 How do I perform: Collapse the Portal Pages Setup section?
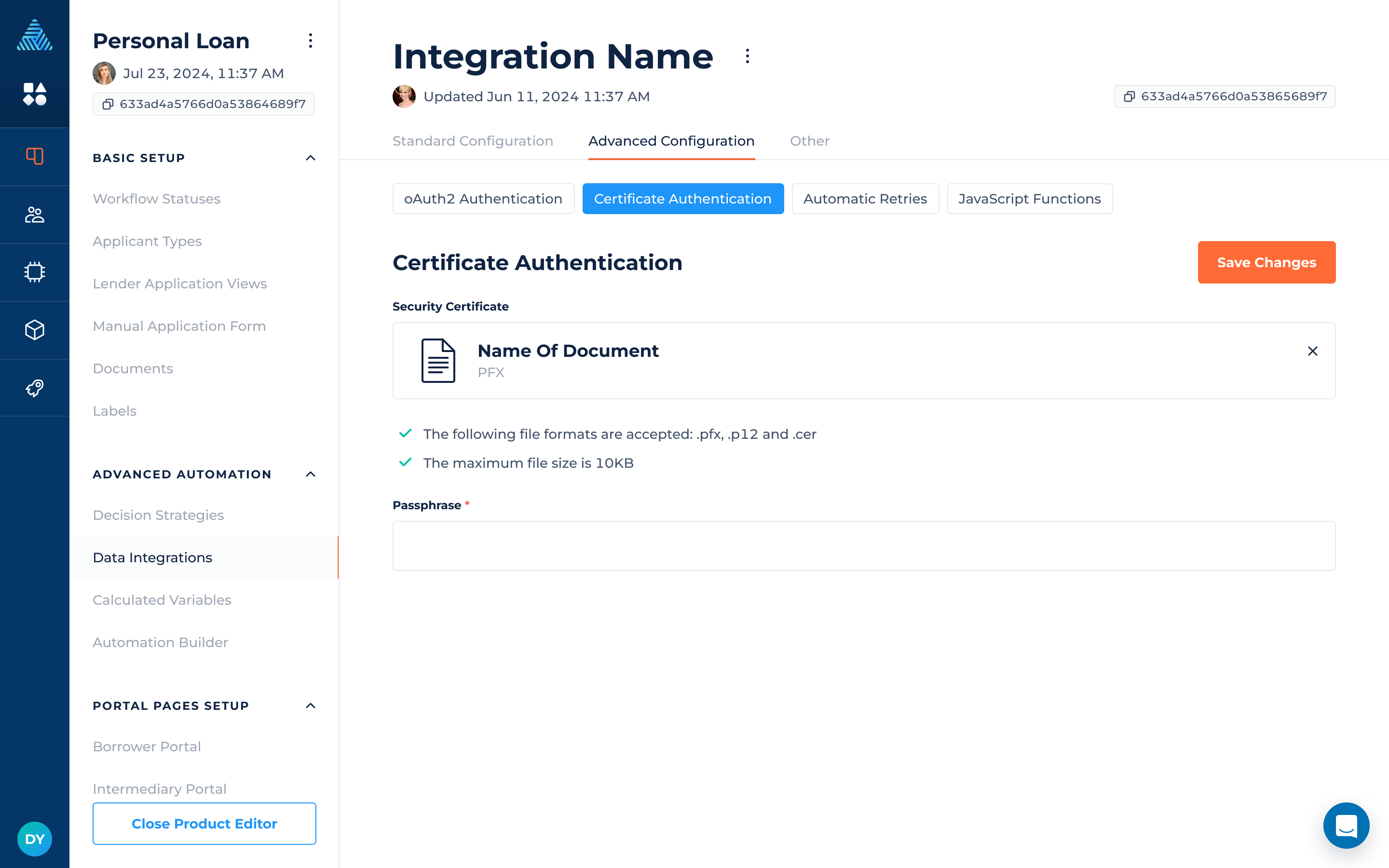311,705
